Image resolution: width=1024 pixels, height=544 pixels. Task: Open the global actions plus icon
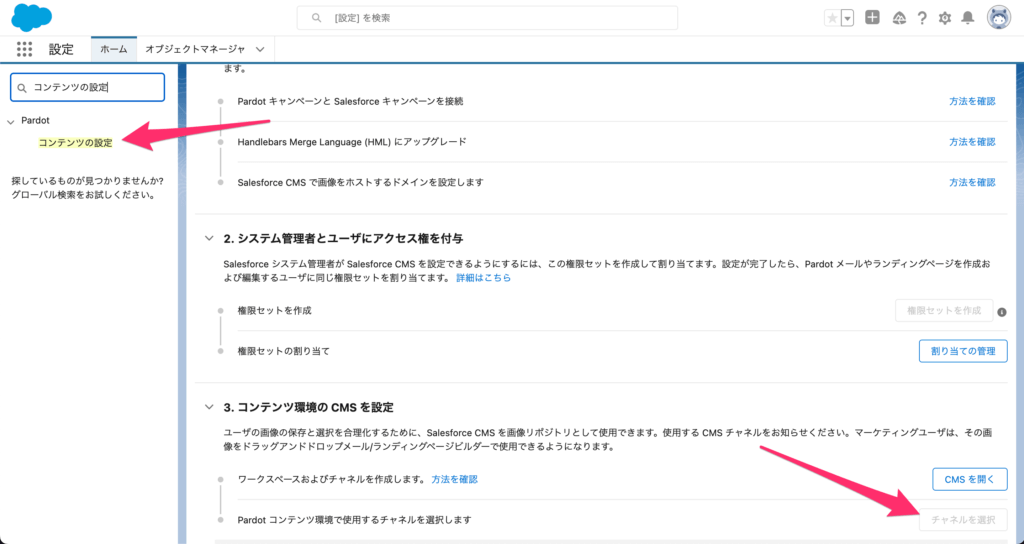coord(873,18)
